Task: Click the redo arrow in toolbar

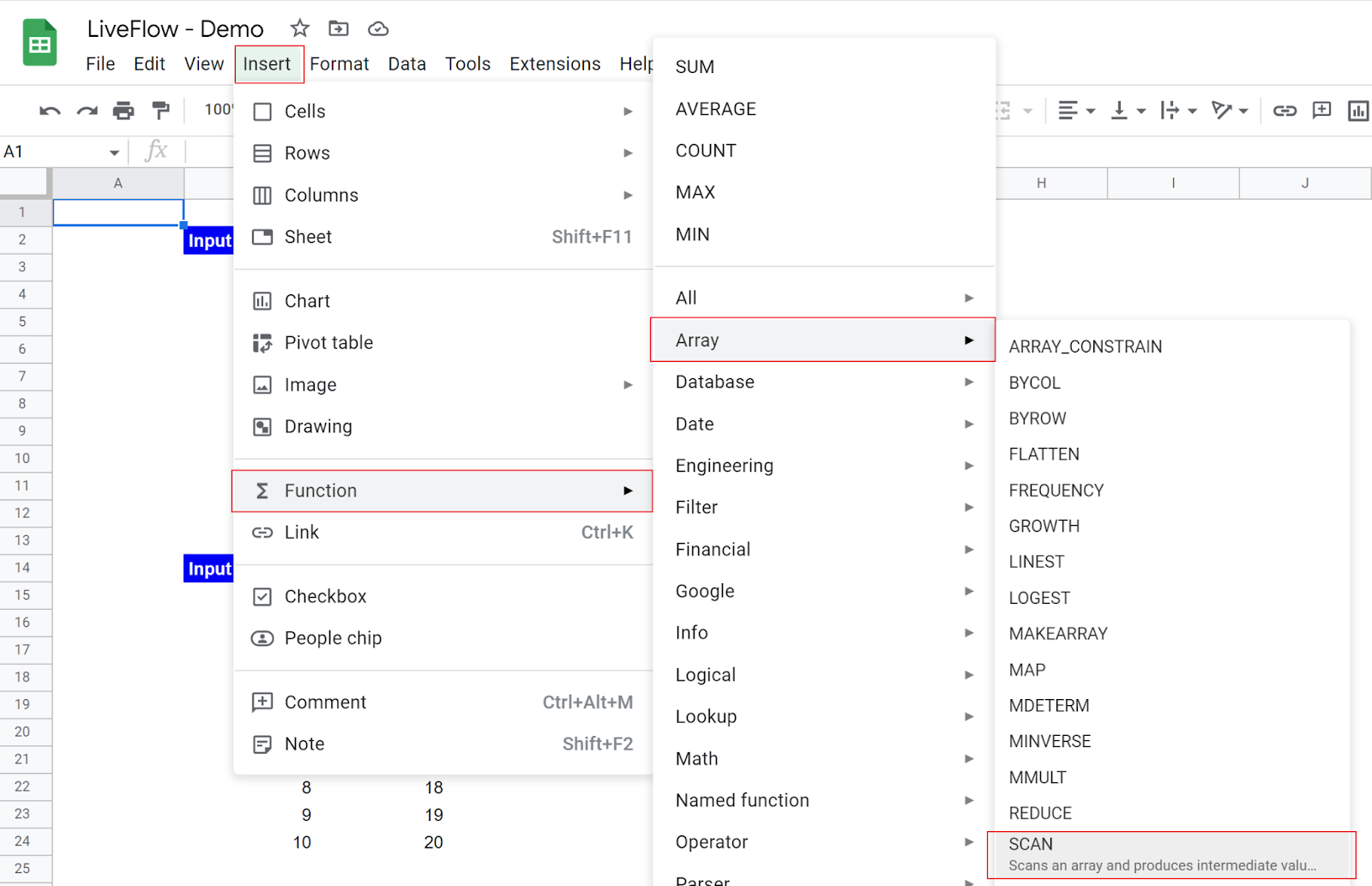Action: (87, 110)
